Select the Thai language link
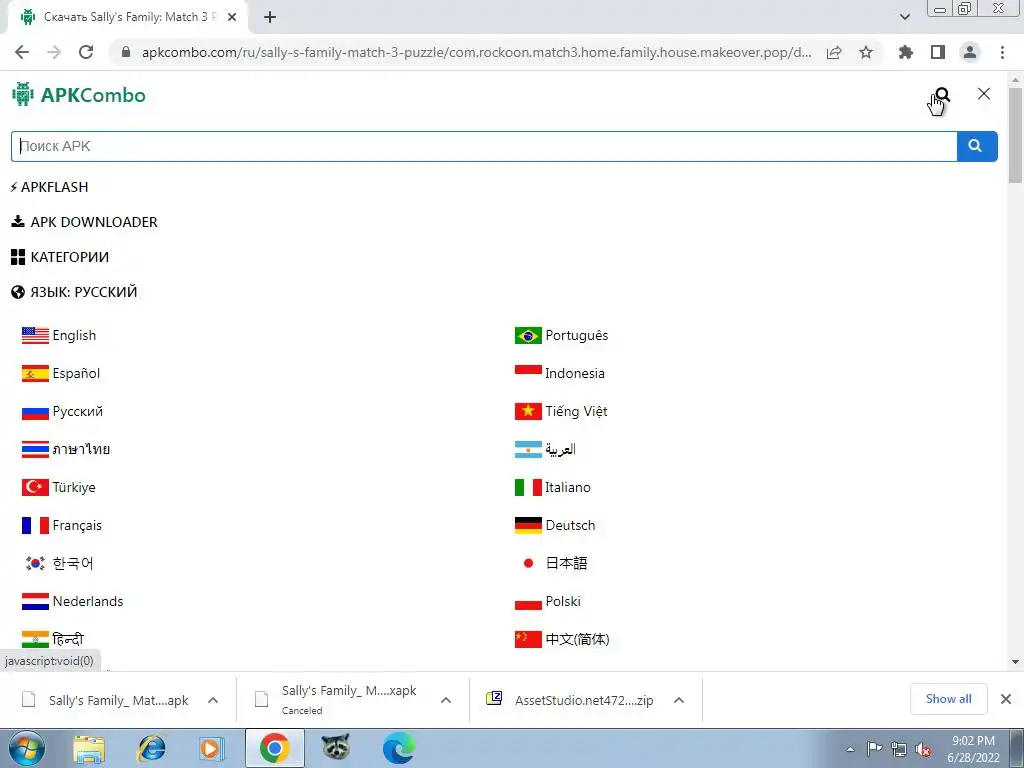Viewport: 1024px width, 768px height. [81, 449]
